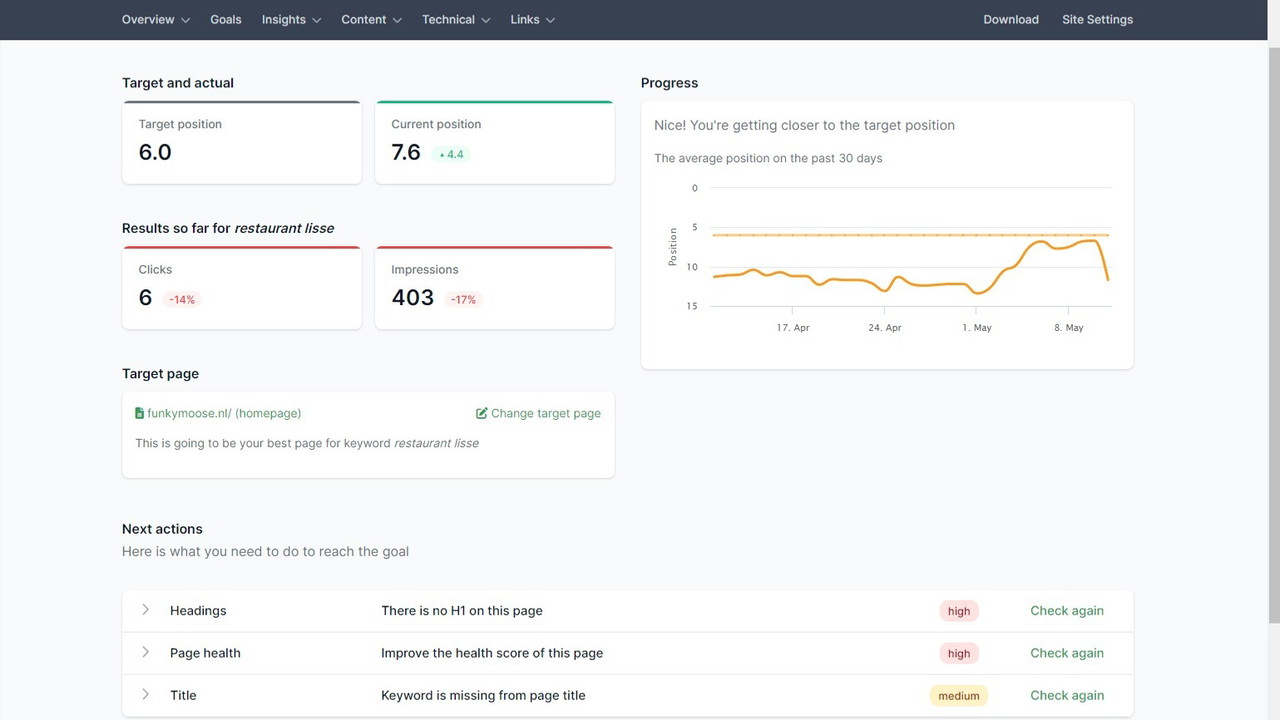
Task: Open the Insights dropdown menu
Action: pyautogui.click(x=290, y=19)
